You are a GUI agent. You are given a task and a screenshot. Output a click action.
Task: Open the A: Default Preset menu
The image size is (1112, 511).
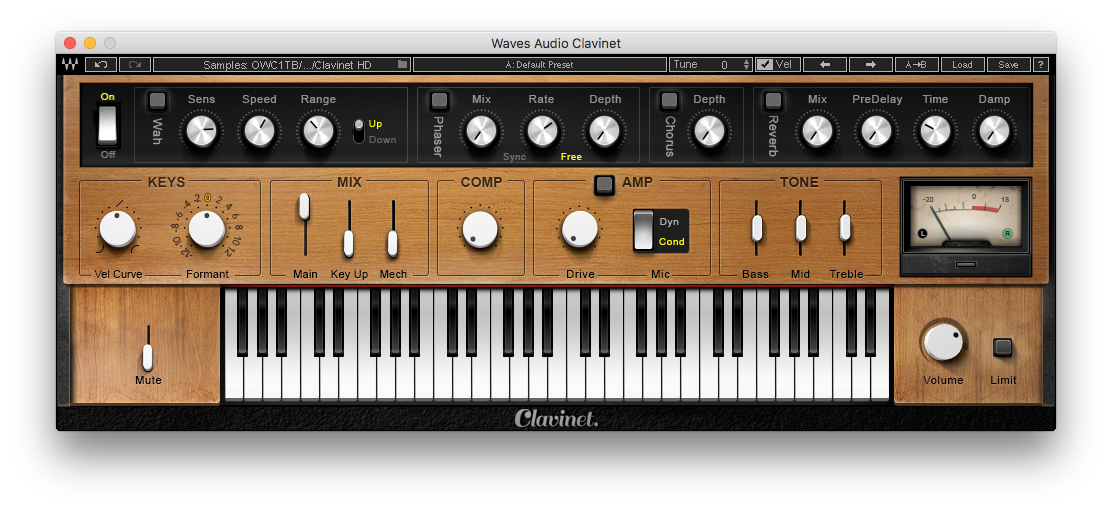pos(540,64)
